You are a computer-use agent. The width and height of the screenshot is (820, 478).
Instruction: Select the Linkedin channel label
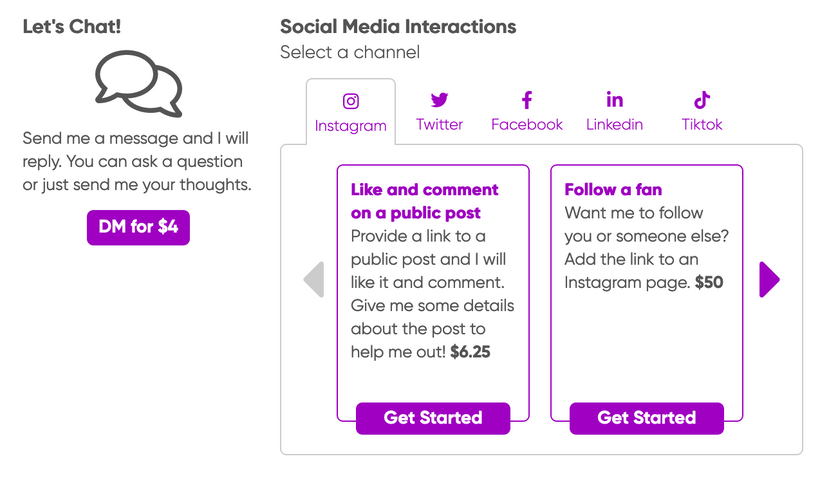click(614, 125)
